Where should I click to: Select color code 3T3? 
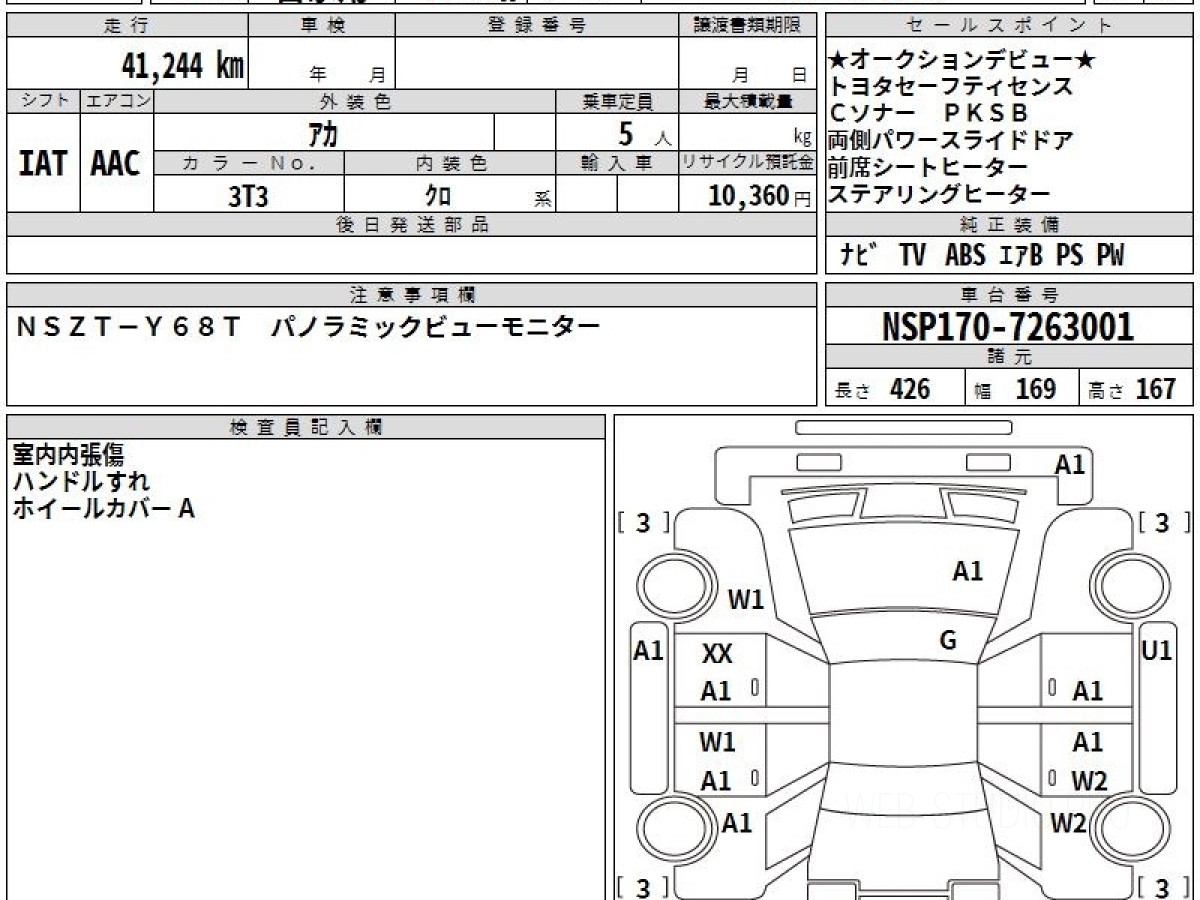(249, 196)
